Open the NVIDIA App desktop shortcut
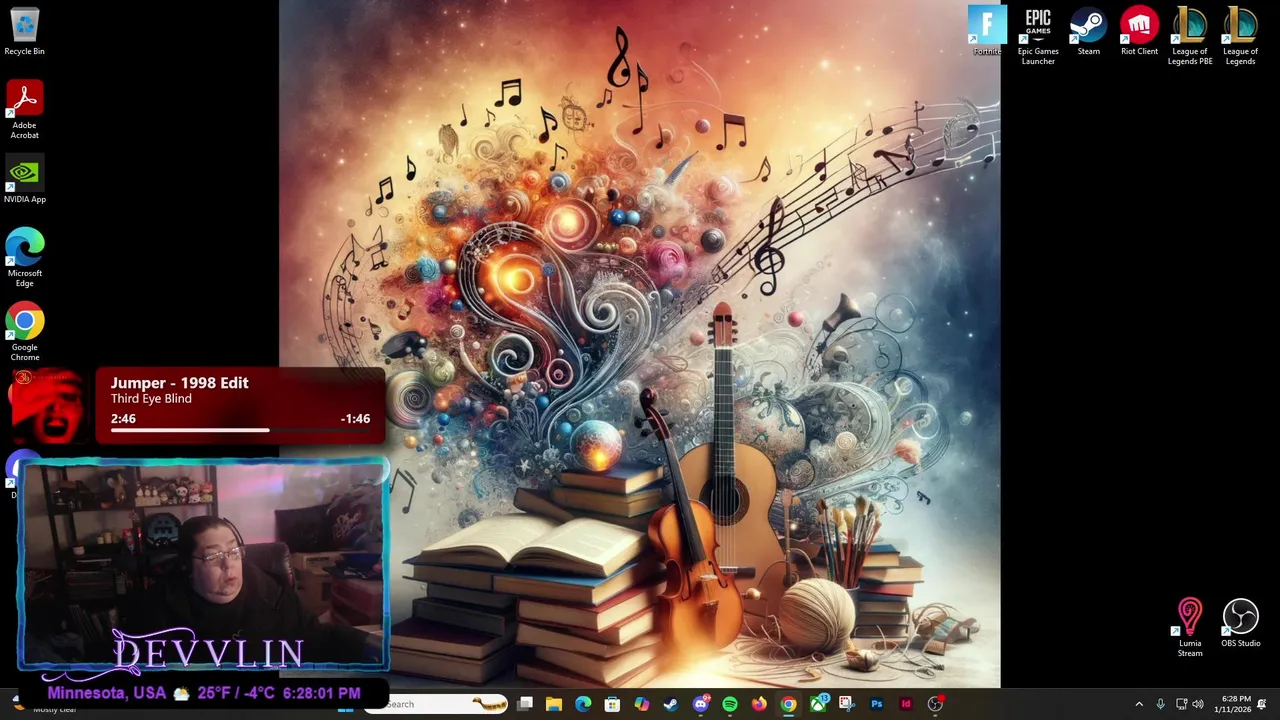 point(24,180)
